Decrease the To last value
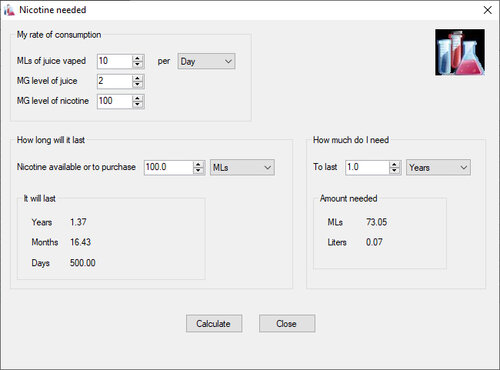Viewport: 500px width, 370px height. [394, 171]
